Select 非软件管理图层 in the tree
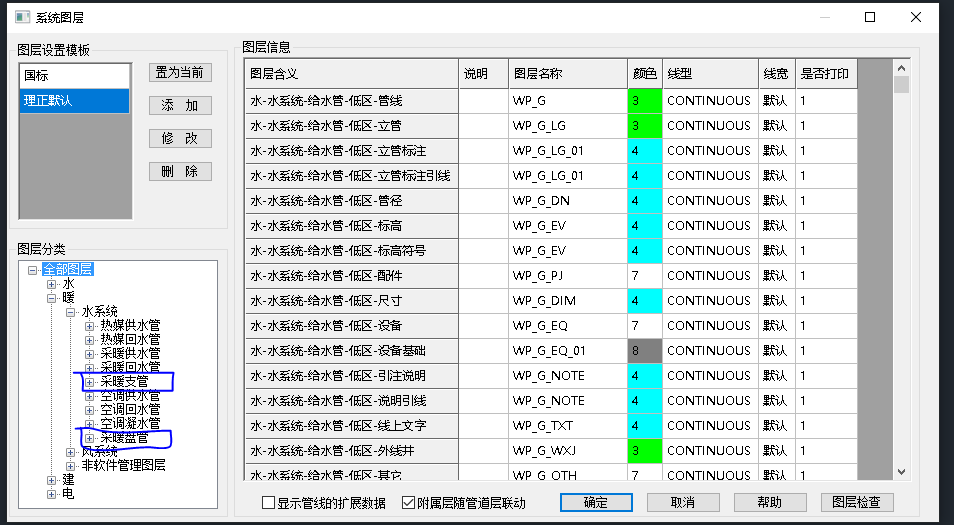Screen dimensions: 954x525 [123, 465]
